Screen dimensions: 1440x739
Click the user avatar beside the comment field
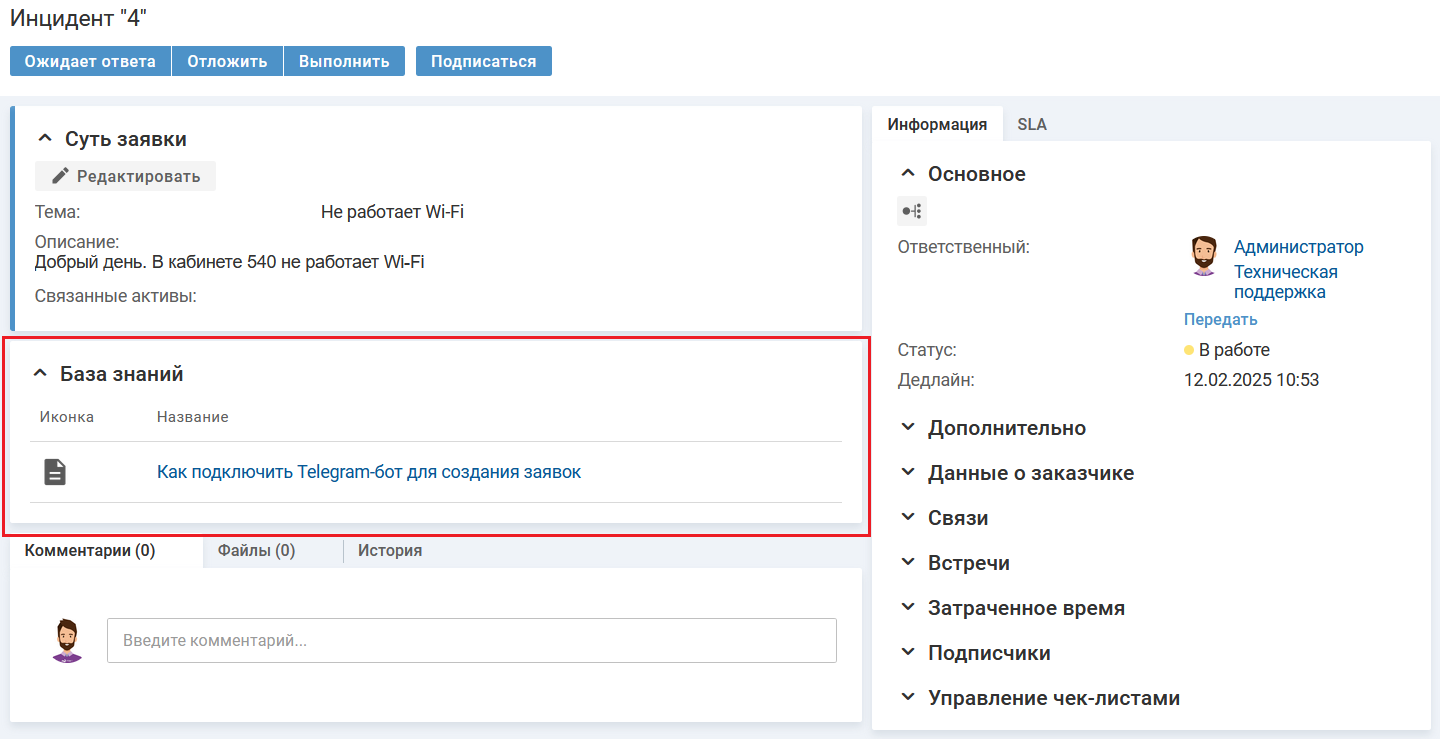67,640
